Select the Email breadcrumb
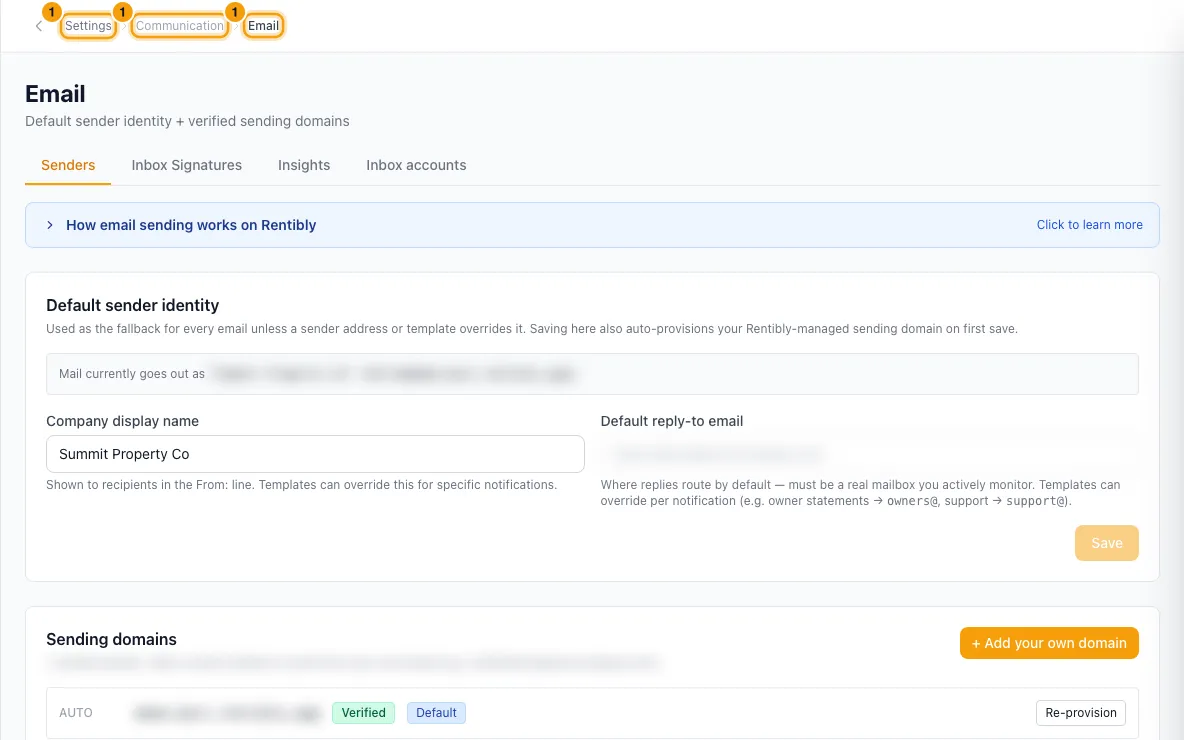 point(264,26)
